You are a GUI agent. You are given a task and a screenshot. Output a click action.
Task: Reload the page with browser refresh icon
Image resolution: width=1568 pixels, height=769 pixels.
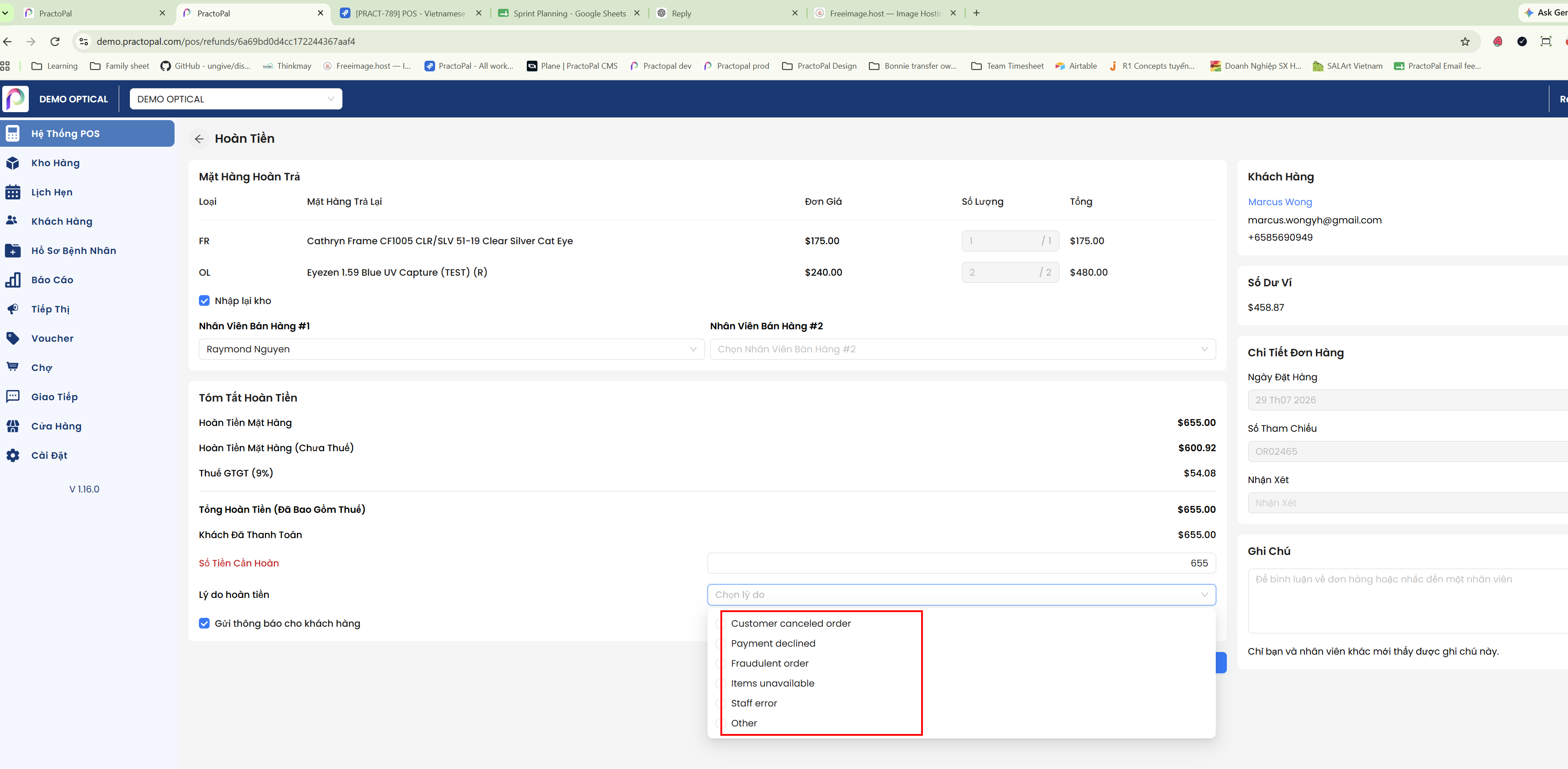(x=55, y=41)
